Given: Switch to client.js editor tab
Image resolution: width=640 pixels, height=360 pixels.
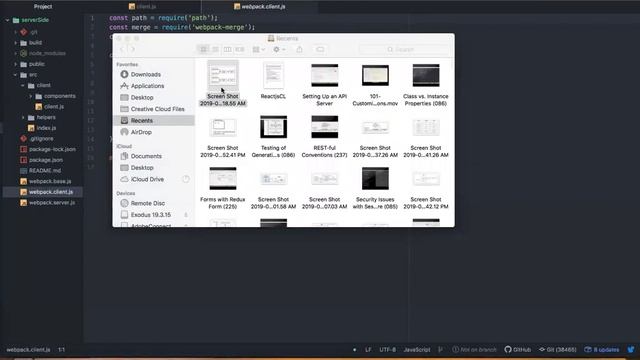Looking at the screenshot, I should [x=142, y=7].
